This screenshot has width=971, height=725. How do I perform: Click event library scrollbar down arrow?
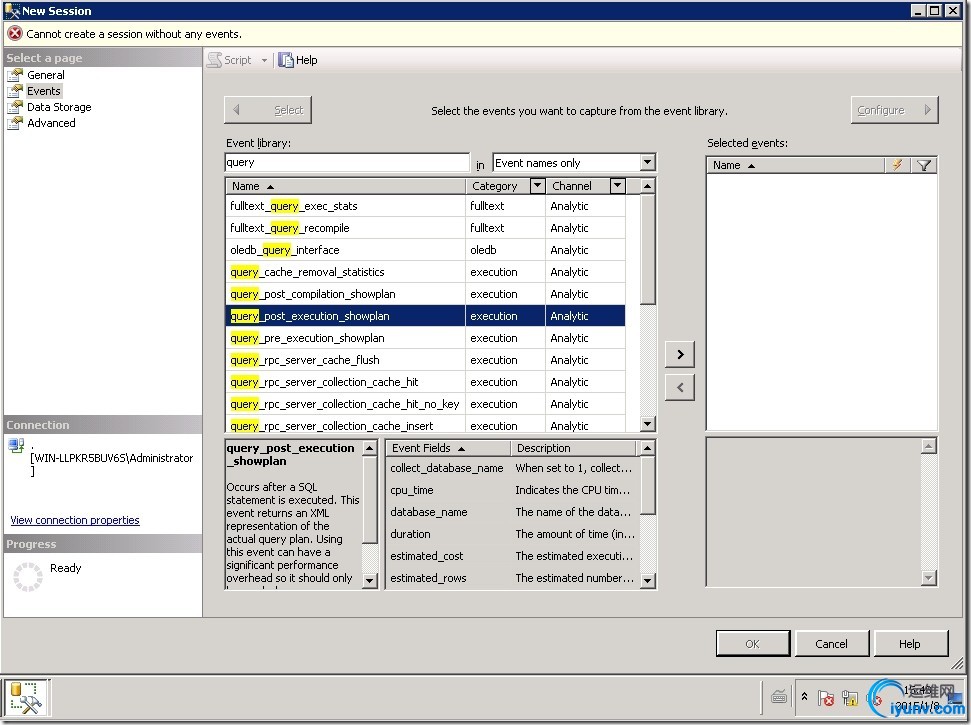647,424
